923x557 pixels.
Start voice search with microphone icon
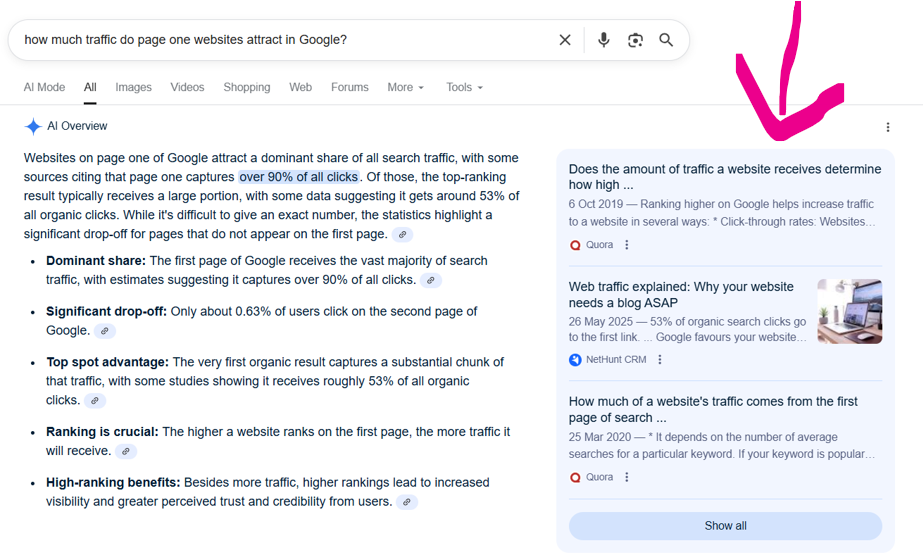click(603, 40)
